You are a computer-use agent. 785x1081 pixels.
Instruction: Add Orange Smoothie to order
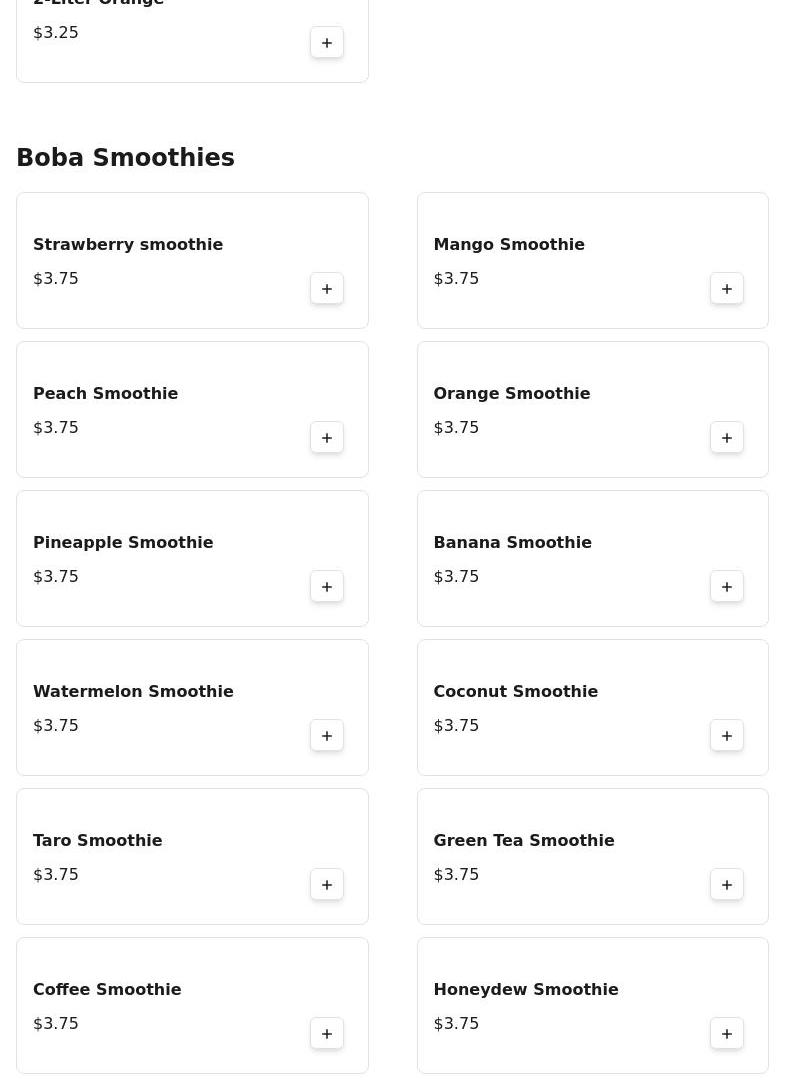(727, 438)
